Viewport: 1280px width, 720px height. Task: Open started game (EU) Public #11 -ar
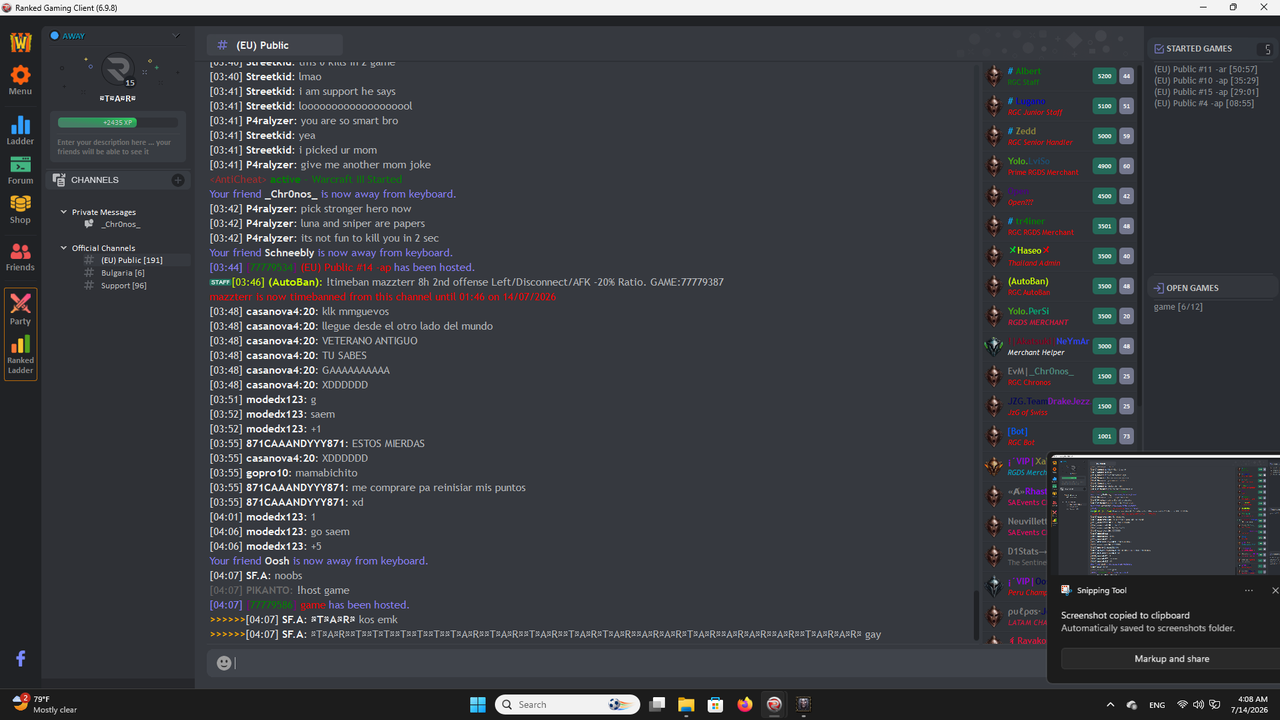(x=1205, y=69)
